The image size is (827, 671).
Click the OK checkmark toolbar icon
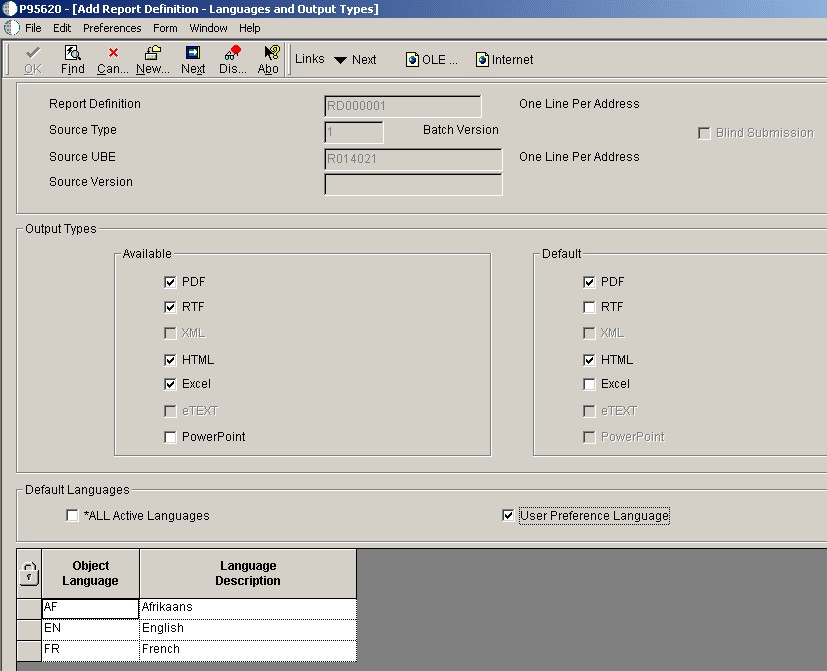(33, 53)
